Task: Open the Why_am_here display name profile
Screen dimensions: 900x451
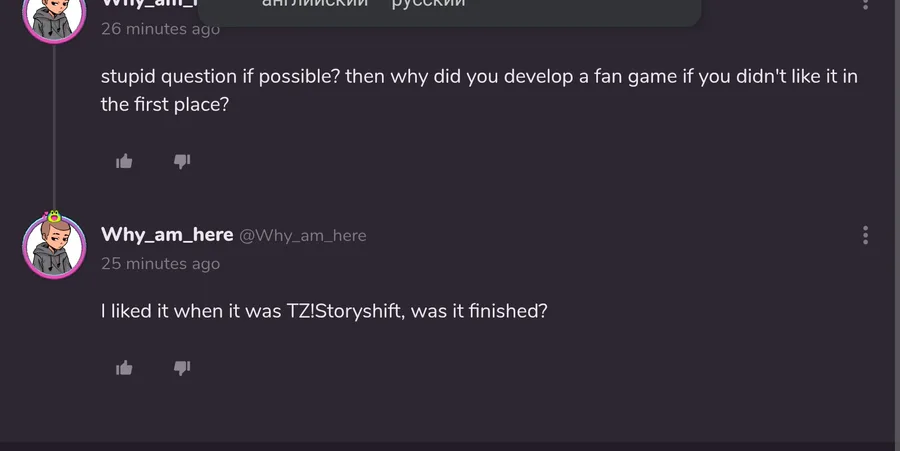Action: tap(167, 235)
